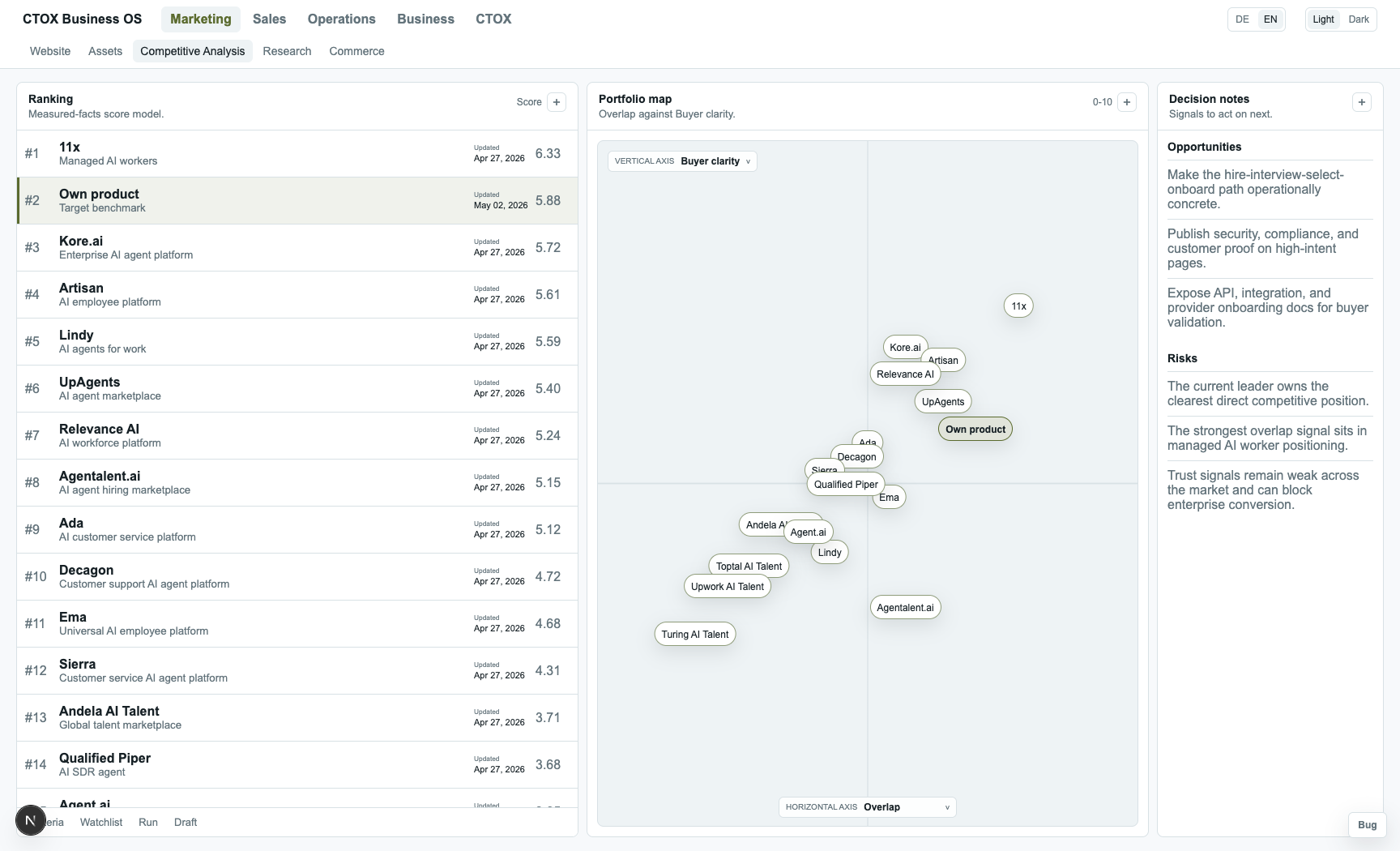This screenshot has height=851, width=1400.
Task: Click the Decagon bubble on map
Action: pyautogui.click(x=856, y=457)
